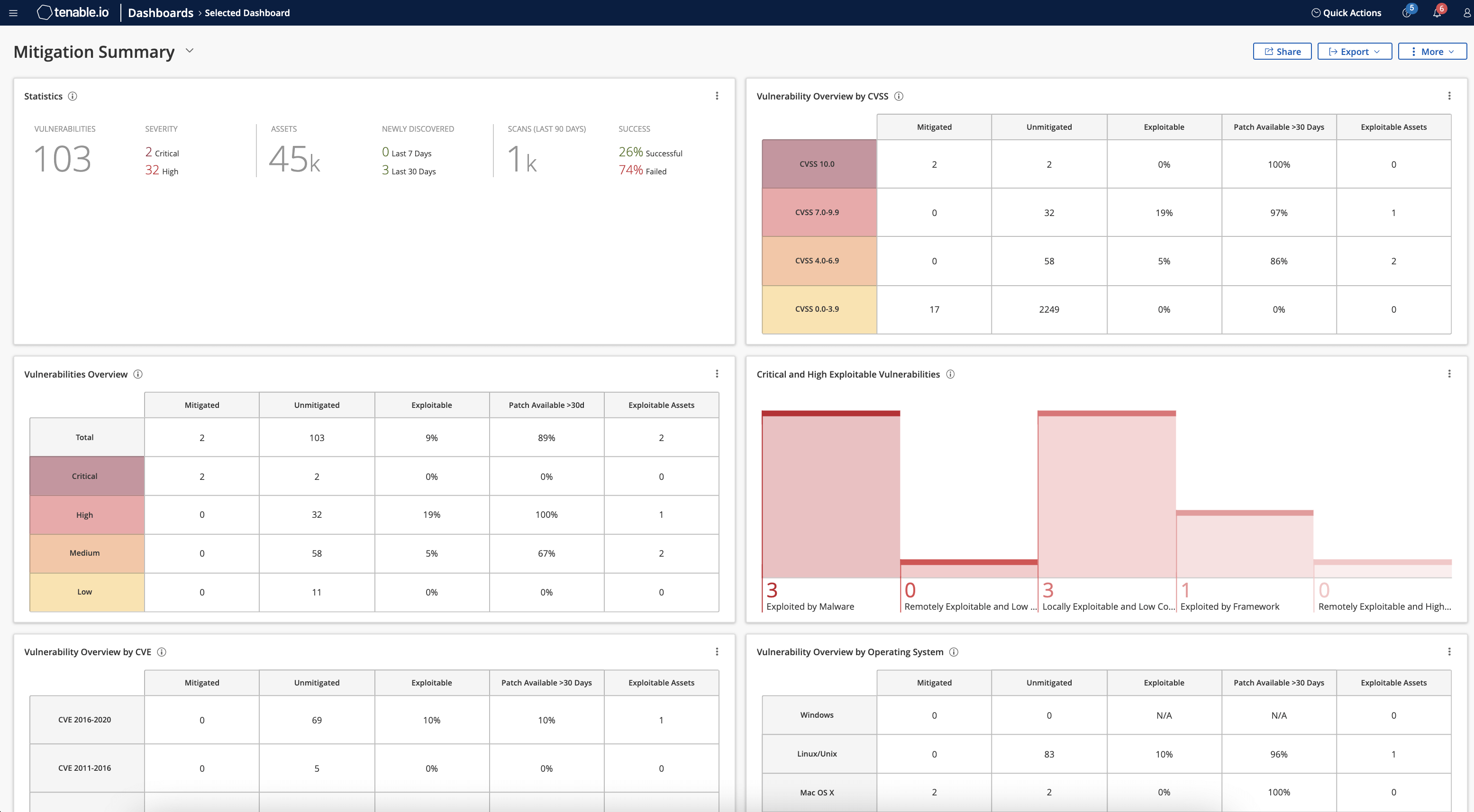Open Quick Actions menu
This screenshot has height=812, width=1474.
pos(1346,13)
